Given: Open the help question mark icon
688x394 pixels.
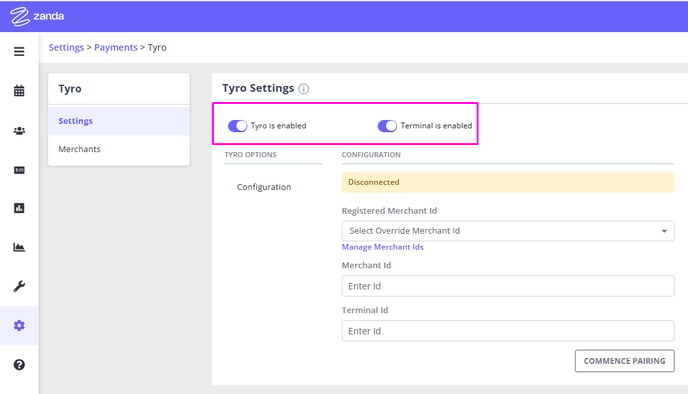Looking at the screenshot, I should point(19,365).
